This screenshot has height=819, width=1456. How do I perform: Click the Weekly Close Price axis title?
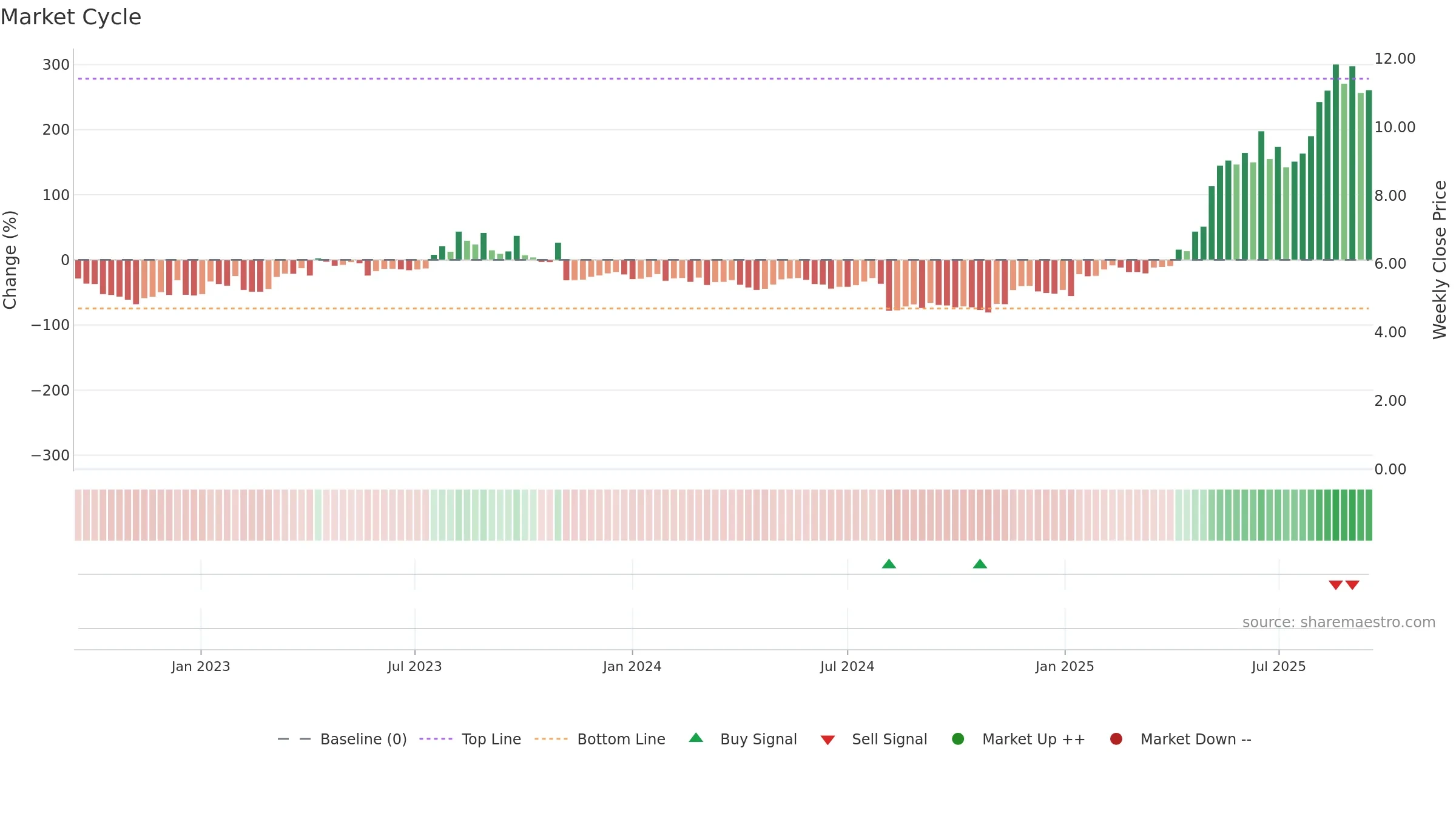pyautogui.click(x=1440, y=260)
